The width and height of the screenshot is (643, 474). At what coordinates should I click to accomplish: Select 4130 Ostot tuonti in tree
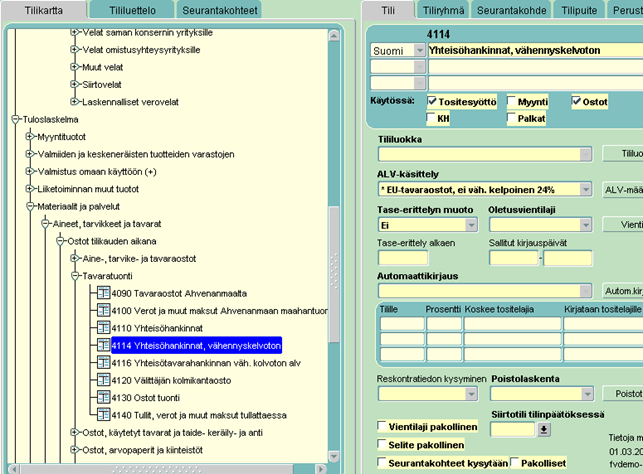tap(146, 398)
